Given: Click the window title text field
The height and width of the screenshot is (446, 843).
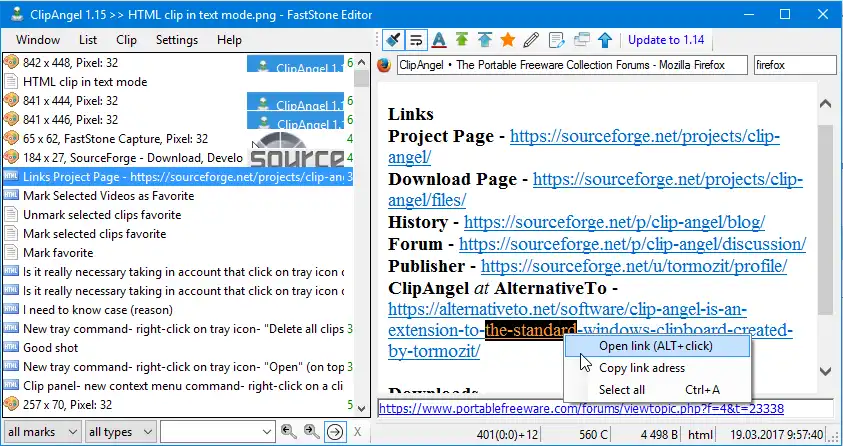Looking at the screenshot, I should (572, 65).
